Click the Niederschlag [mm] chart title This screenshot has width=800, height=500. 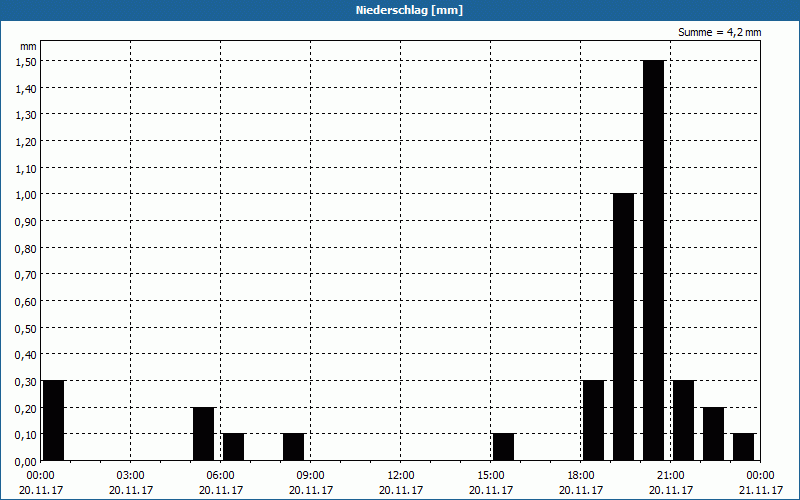coord(409,10)
